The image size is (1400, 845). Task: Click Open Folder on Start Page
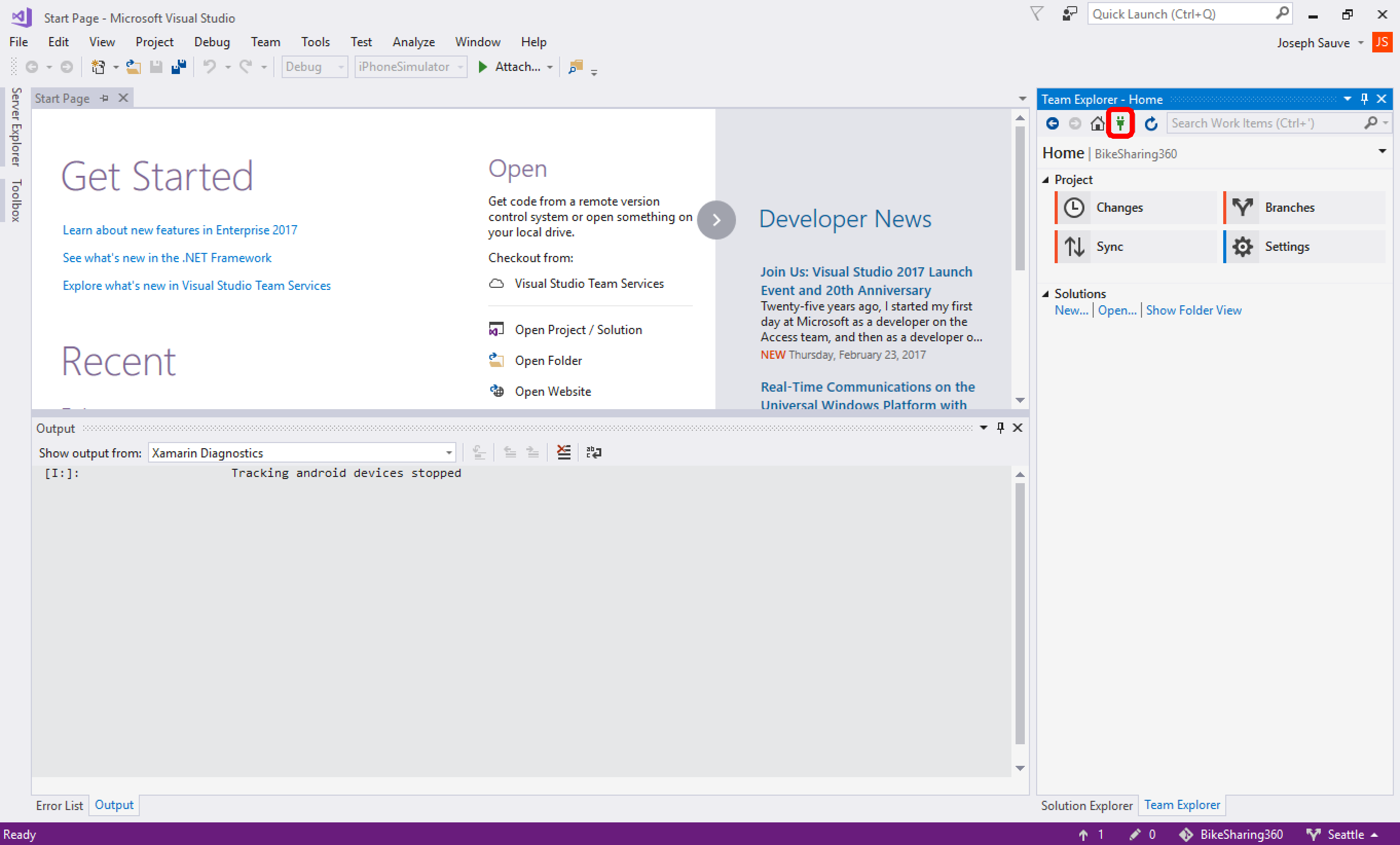548,361
